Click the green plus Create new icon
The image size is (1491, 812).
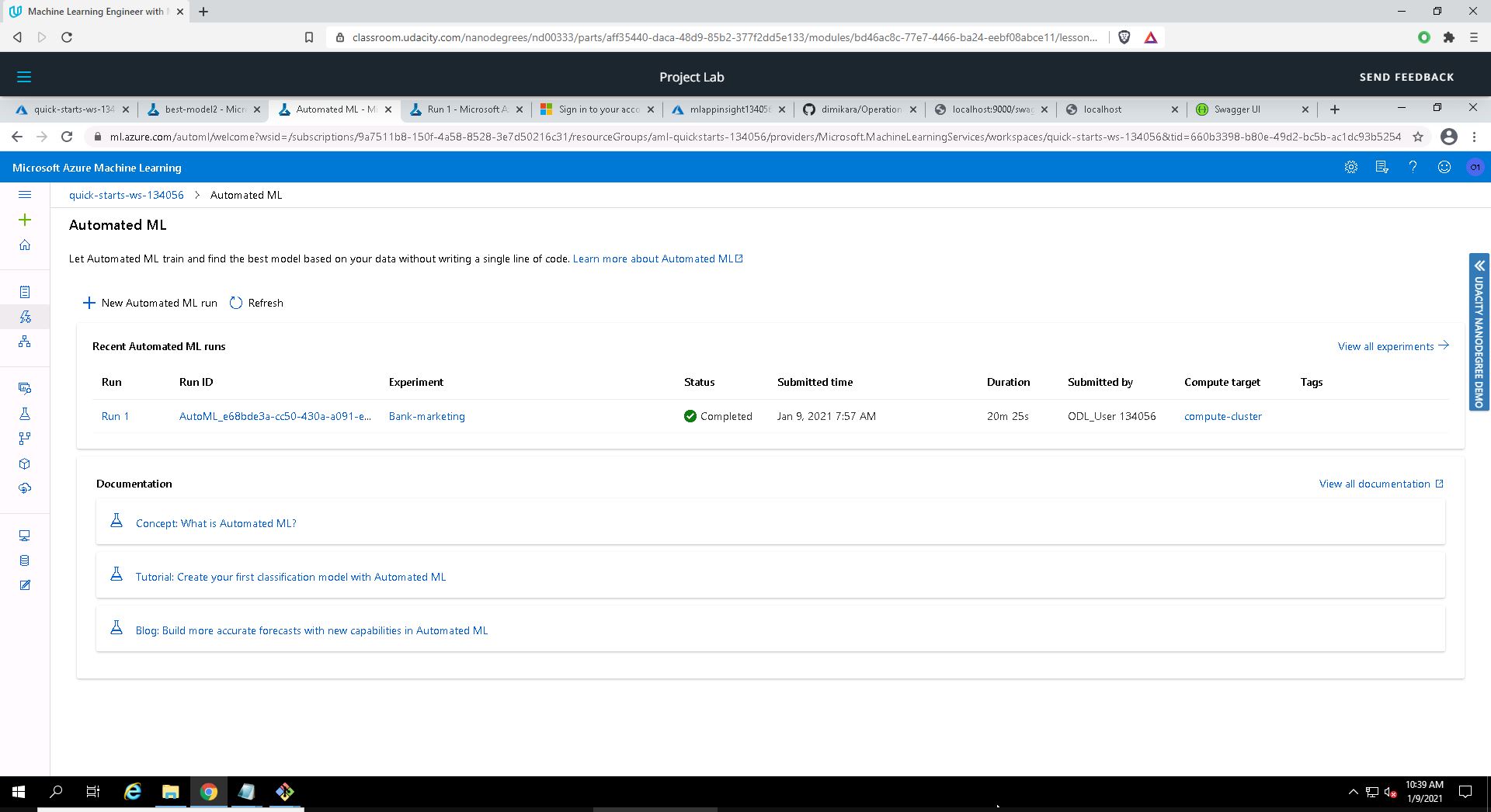25,220
